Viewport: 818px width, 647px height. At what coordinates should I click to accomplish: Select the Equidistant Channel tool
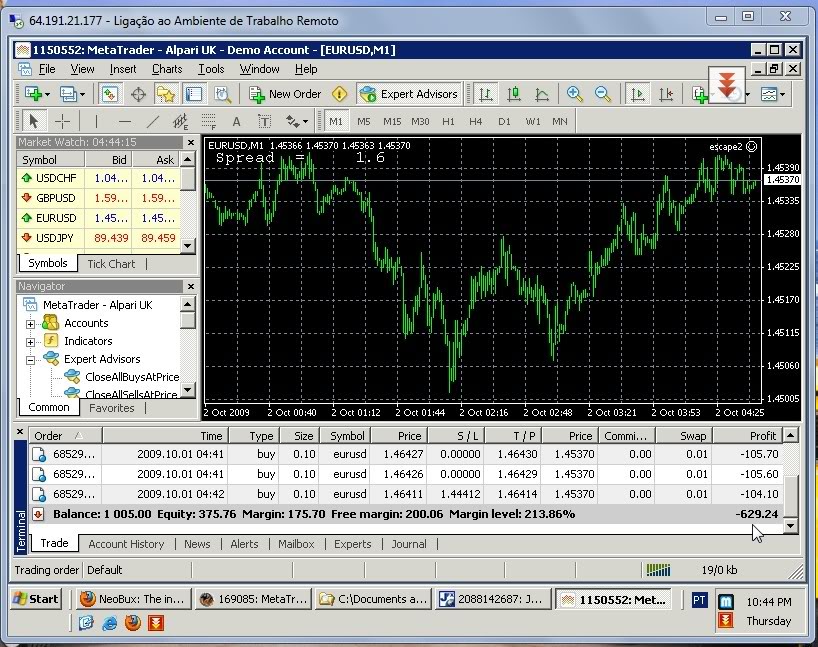pos(181,122)
